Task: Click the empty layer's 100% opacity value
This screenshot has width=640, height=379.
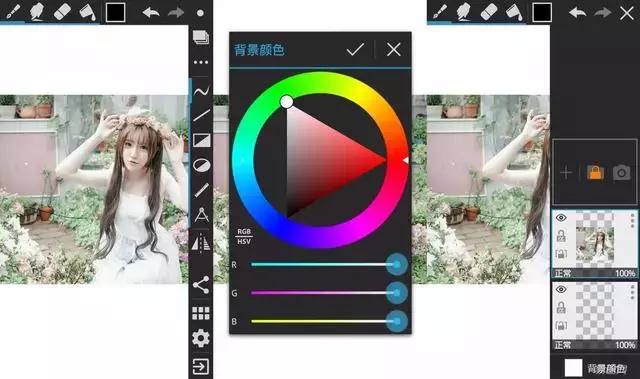Action: pos(625,345)
